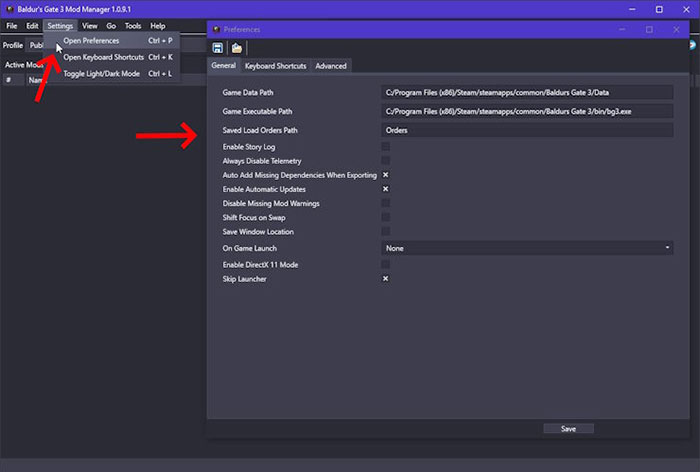
Task: Enable DirectX 11 Mode checkbox
Action: [x=385, y=265]
